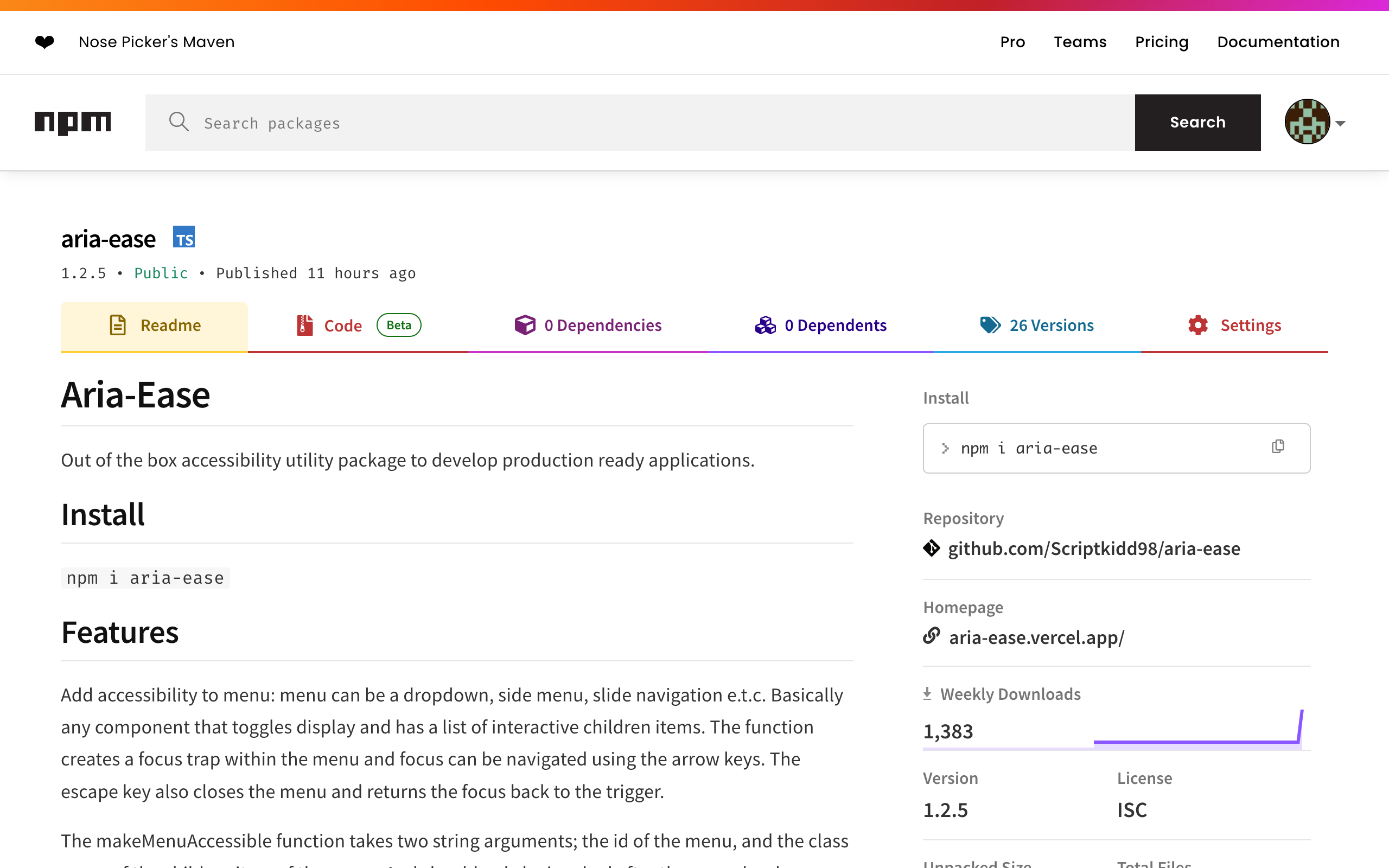The image size is (1389, 868).
Task: Click the git repository diamond icon
Action: point(931,548)
